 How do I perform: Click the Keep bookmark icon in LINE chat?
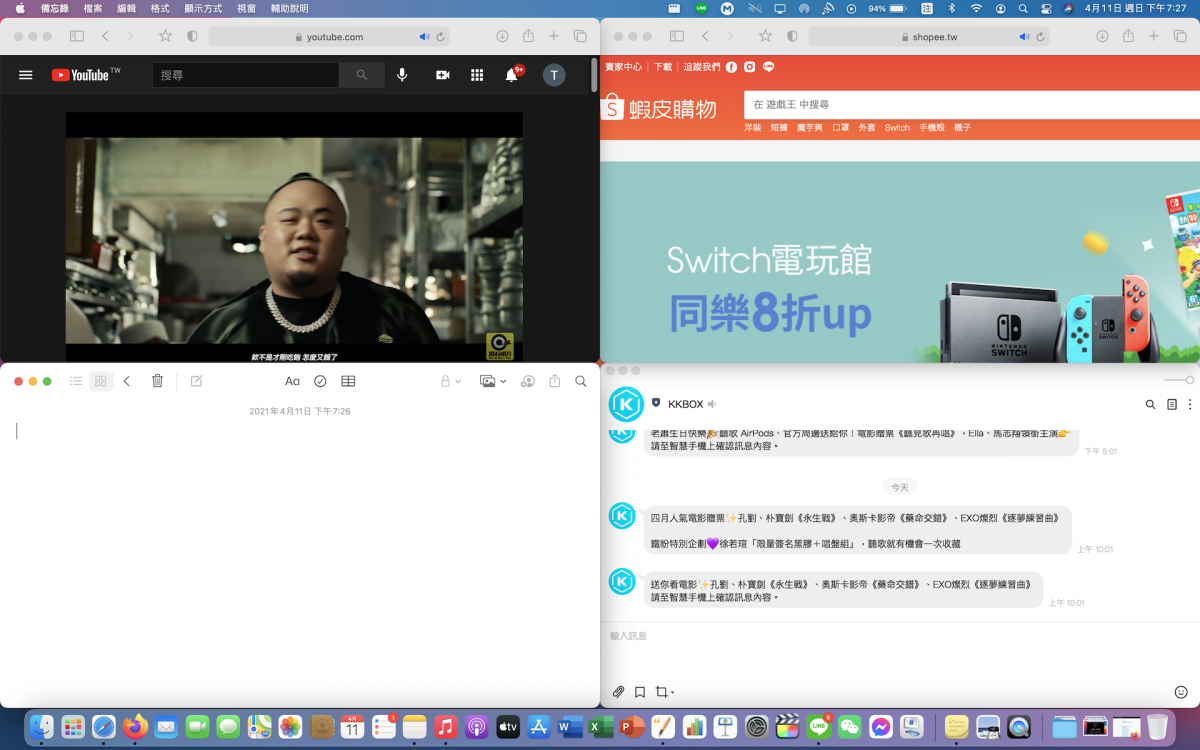[640, 692]
